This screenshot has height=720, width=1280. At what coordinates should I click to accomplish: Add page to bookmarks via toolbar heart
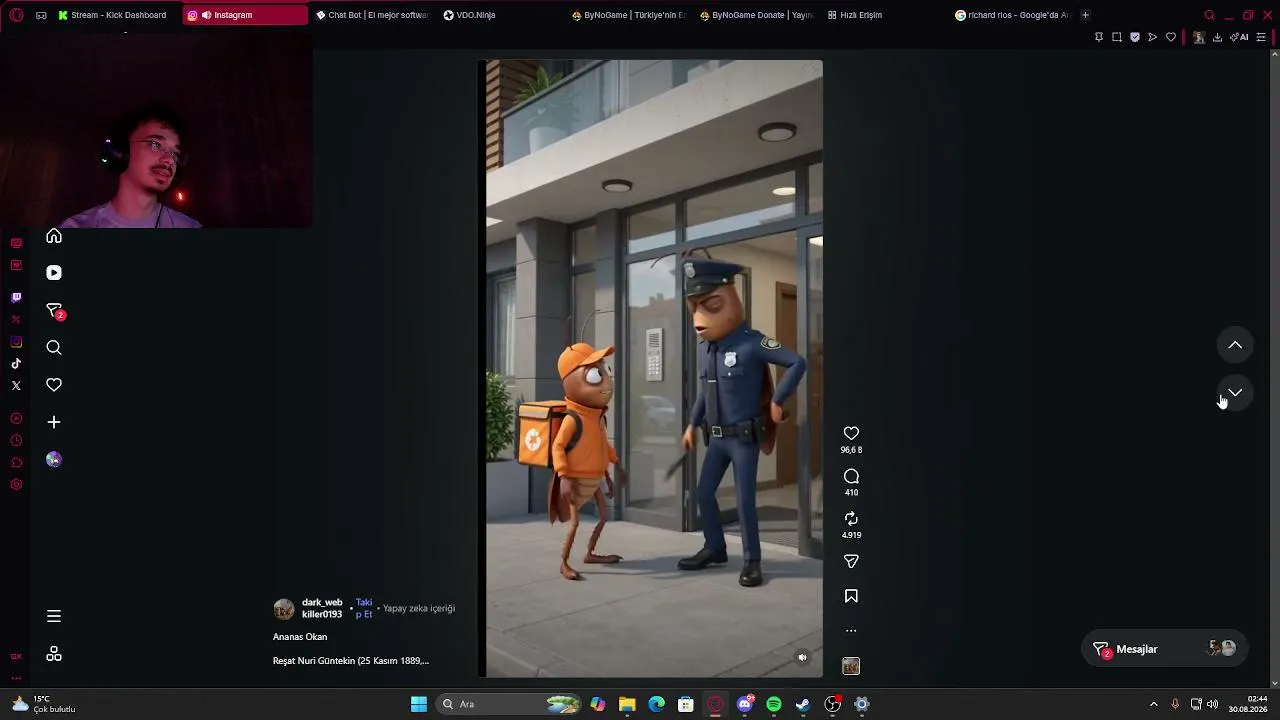coord(1171,37)
